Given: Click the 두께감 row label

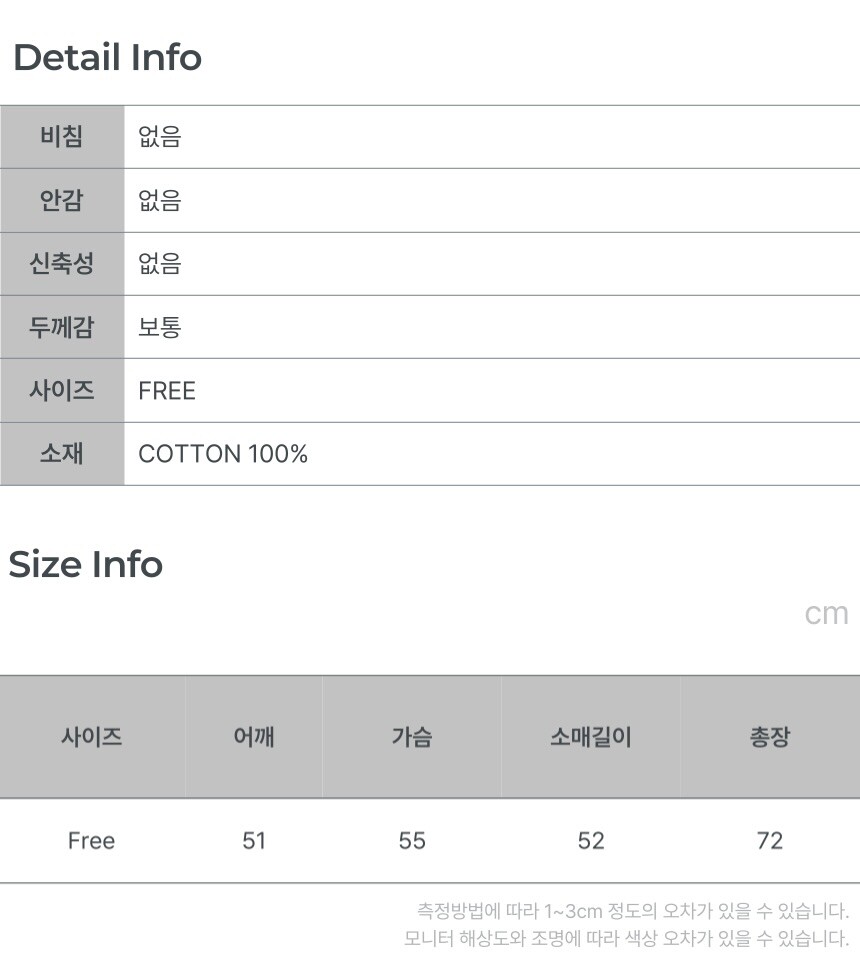Looking at the screenshot, I should pyautogui.click(x=62, y=327).
